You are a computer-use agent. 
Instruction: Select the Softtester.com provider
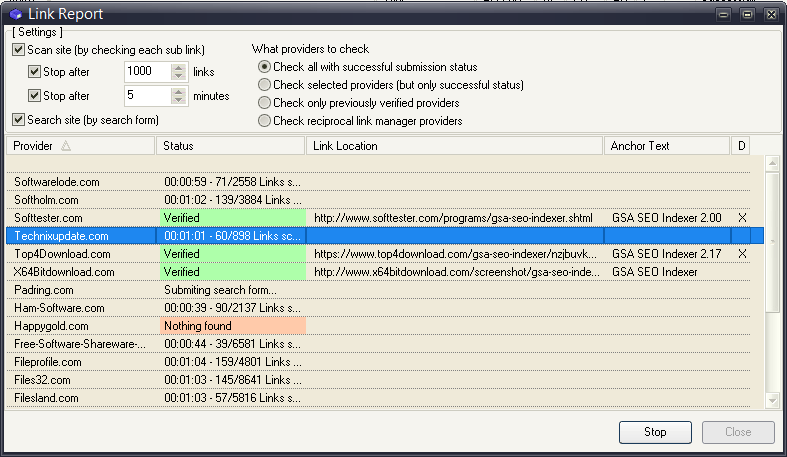[48, 218]
